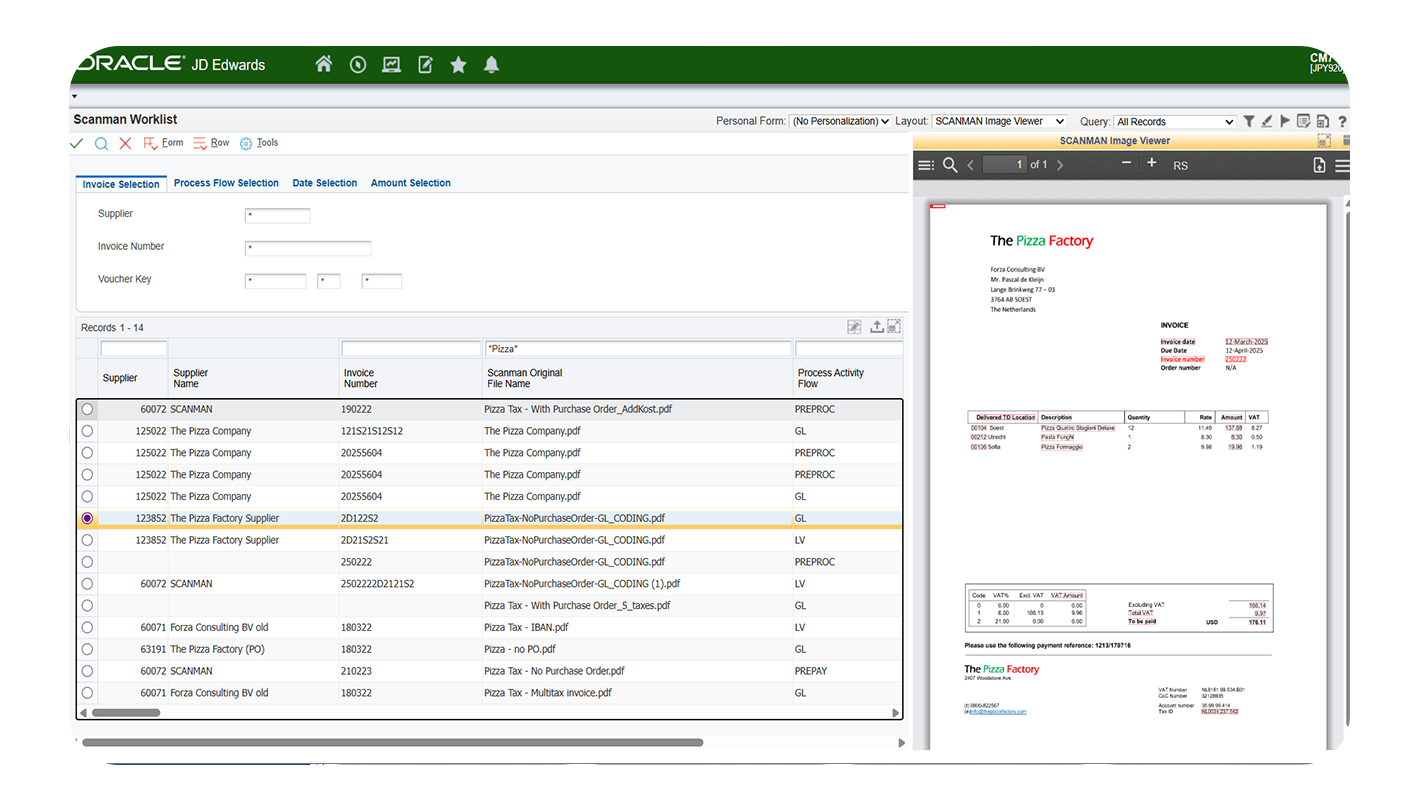Click the zoom in plus icon in image viewer
The image size is (1419, 800).
click(1151, 163)
